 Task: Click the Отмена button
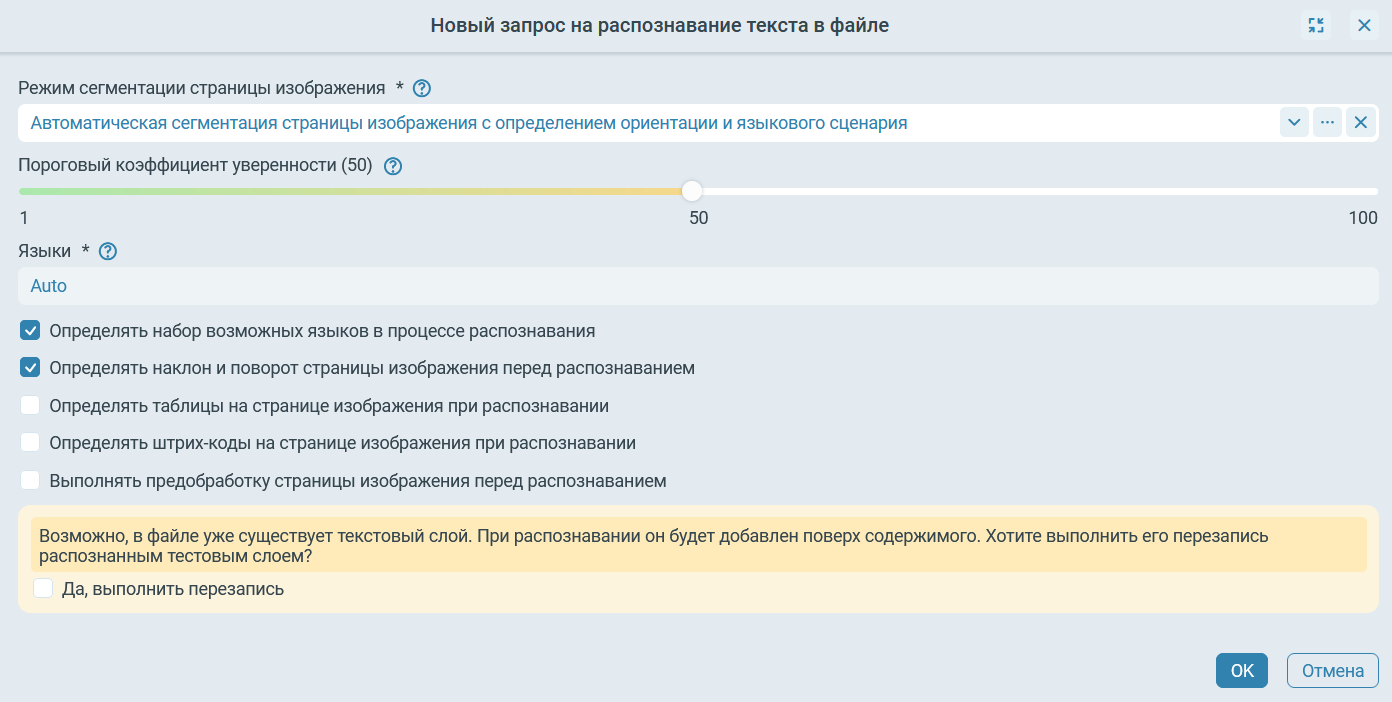pyautogui.click(x=1332, y=671)
